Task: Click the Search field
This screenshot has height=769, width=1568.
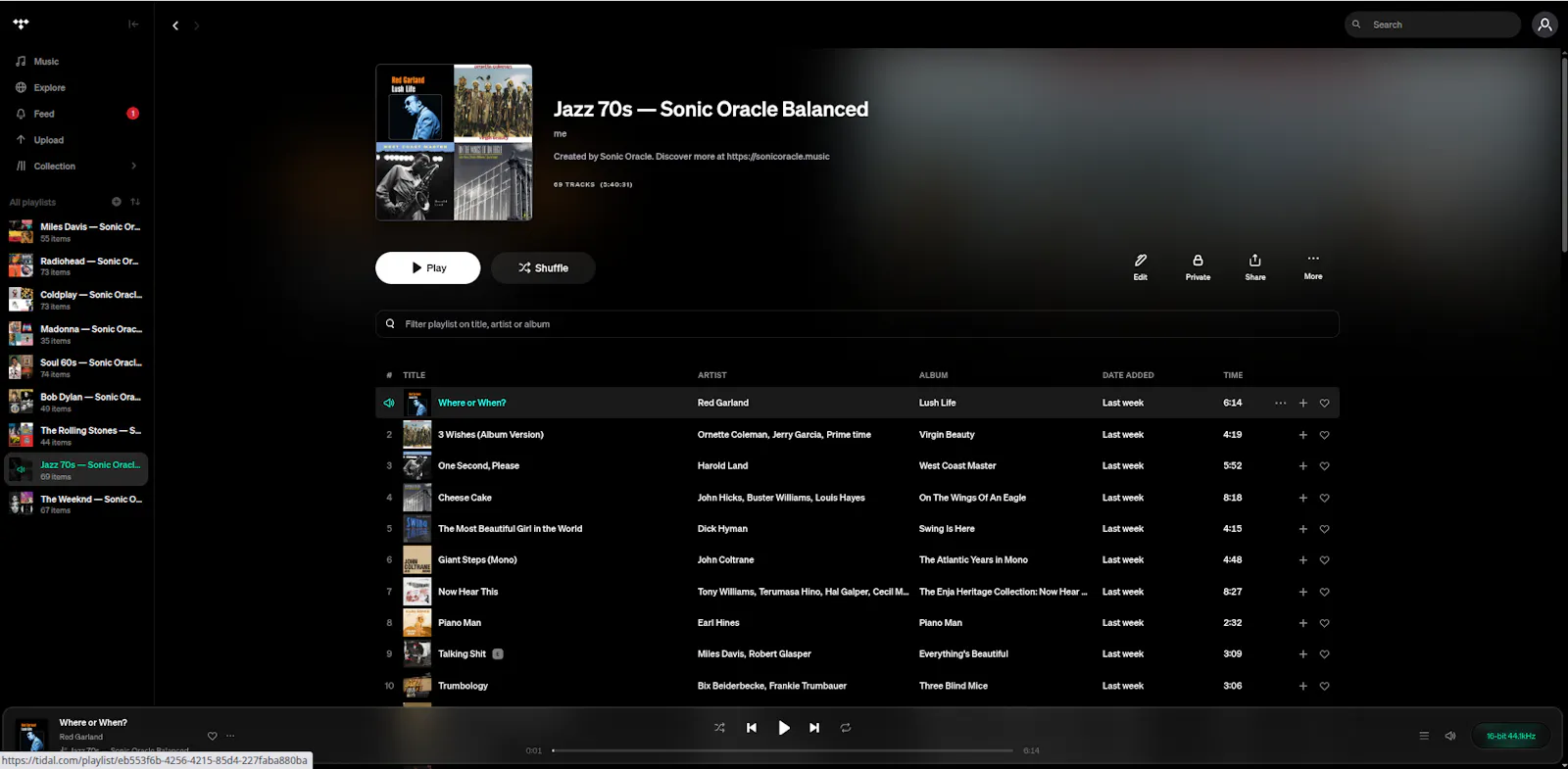Action: coord(1433,24)
